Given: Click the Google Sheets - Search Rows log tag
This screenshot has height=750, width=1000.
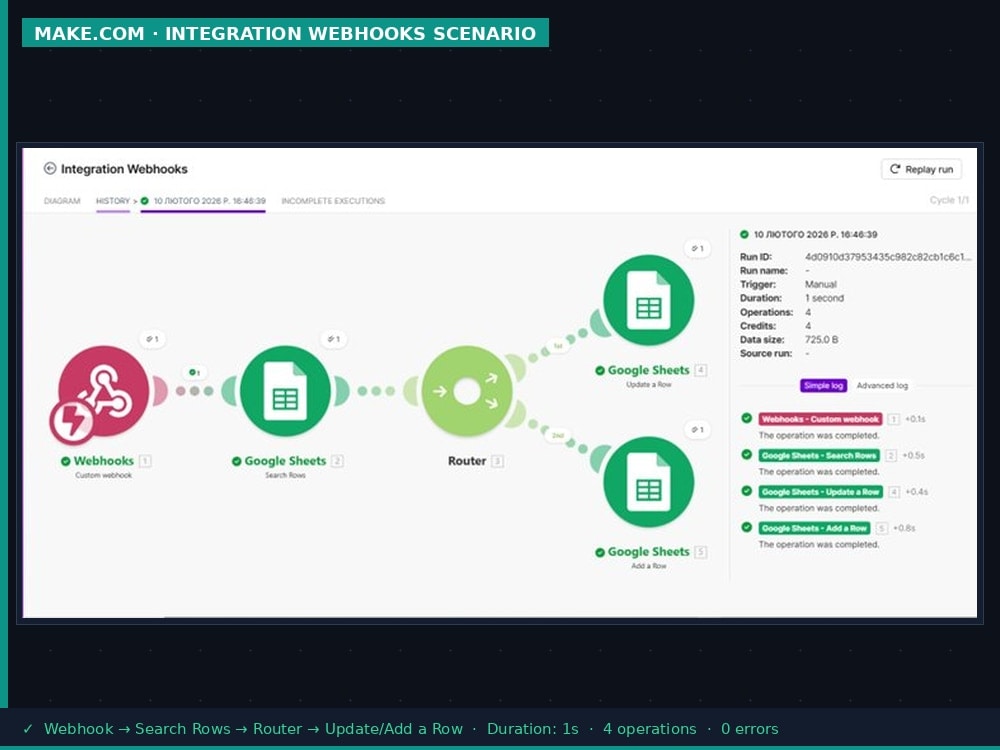Looking at the screenshot, I should 819,455.
